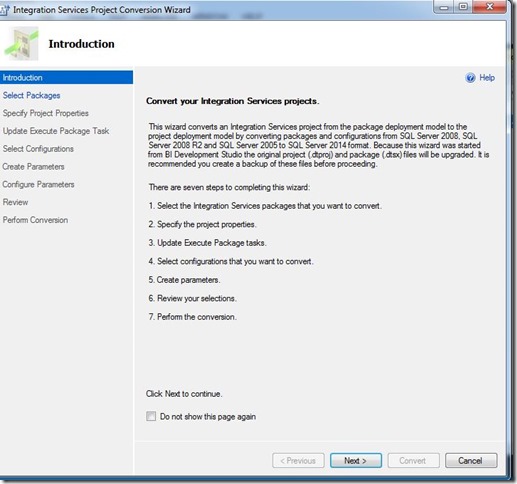Click the < Previous button
This screenshot has width=517, height=484.
click(298, 460)
